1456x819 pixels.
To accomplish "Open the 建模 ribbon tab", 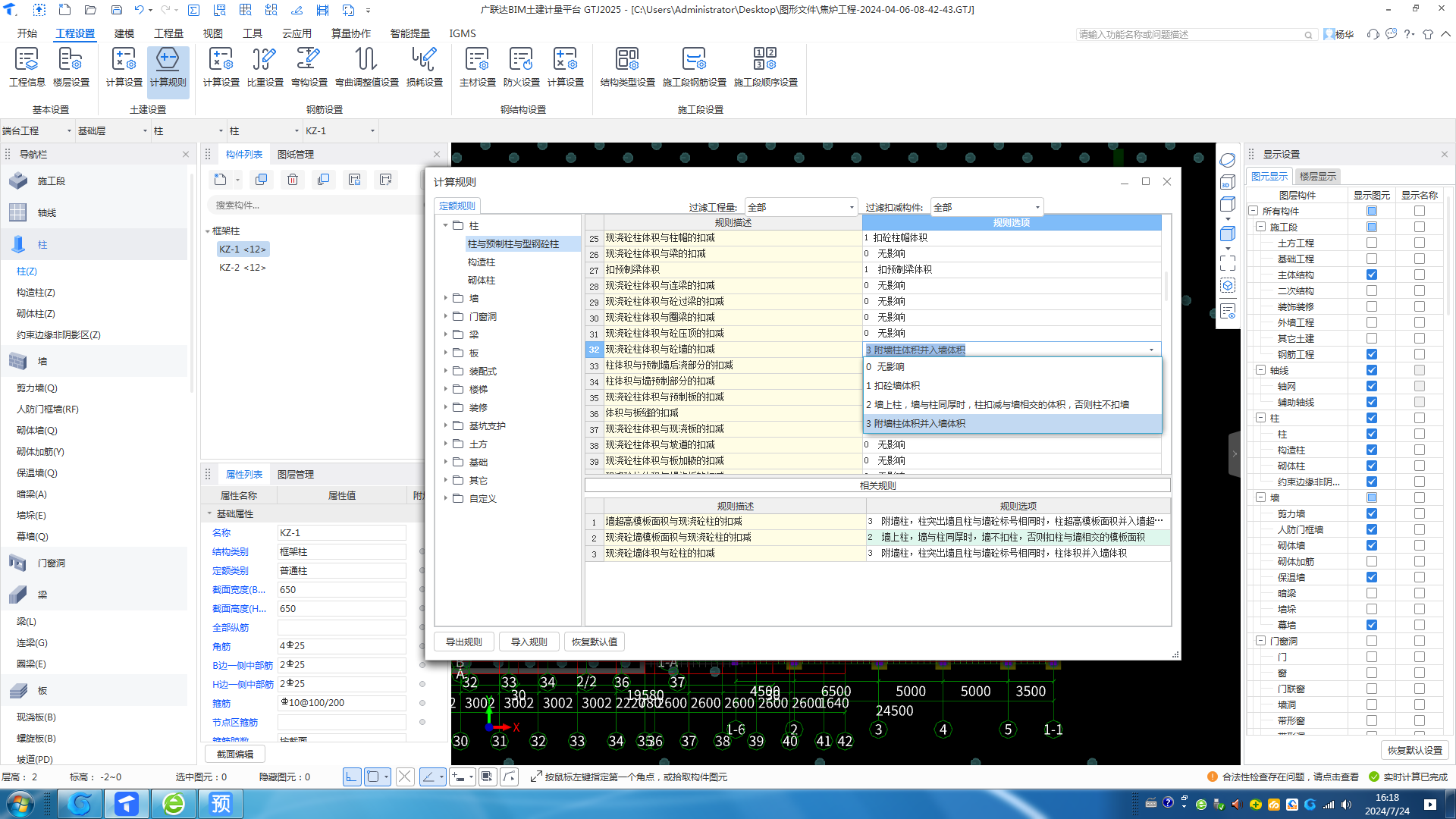I will pyautogui.click(x=124, y=33).
